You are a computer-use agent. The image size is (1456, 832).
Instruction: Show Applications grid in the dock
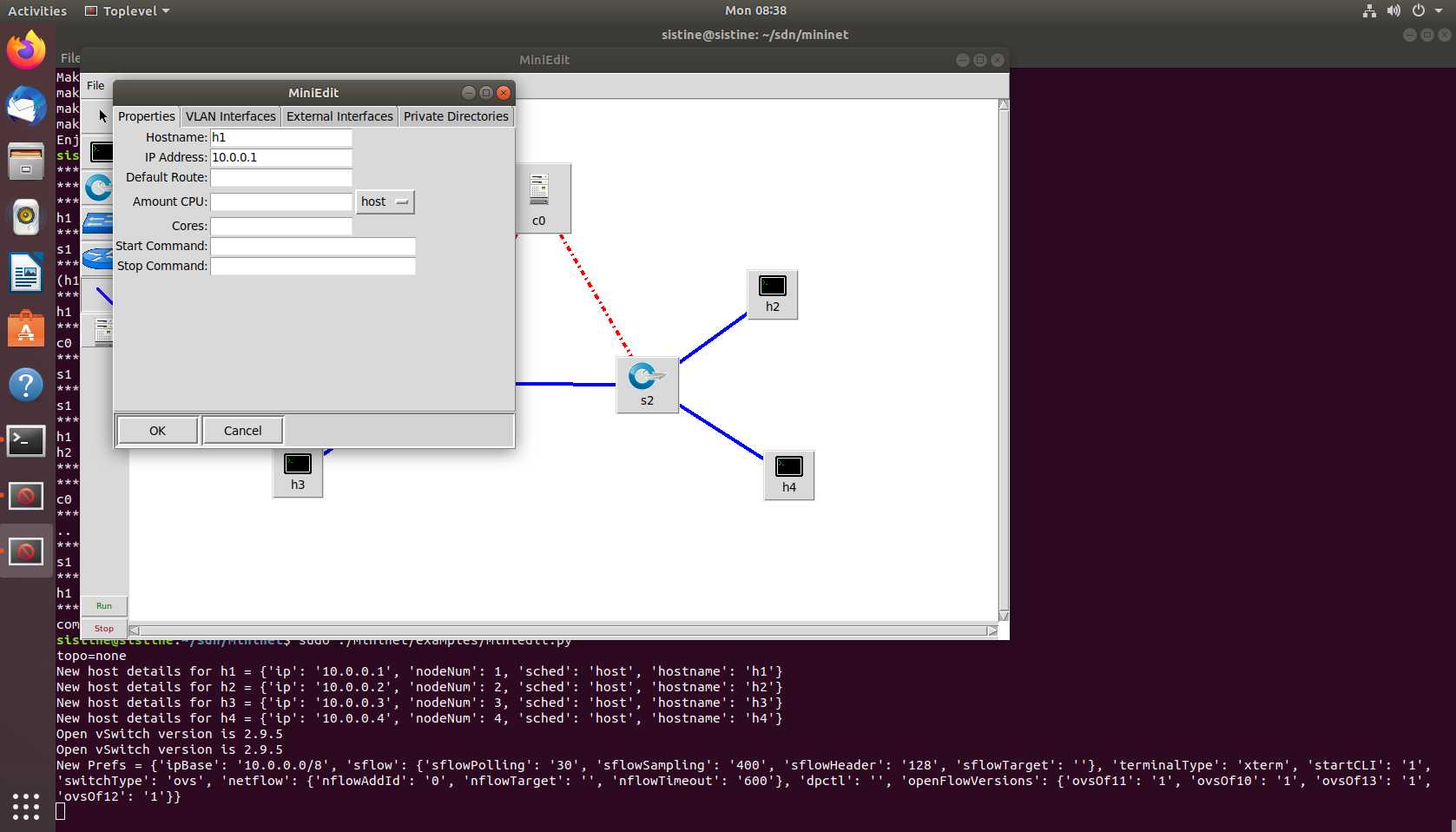coord(26,806)
